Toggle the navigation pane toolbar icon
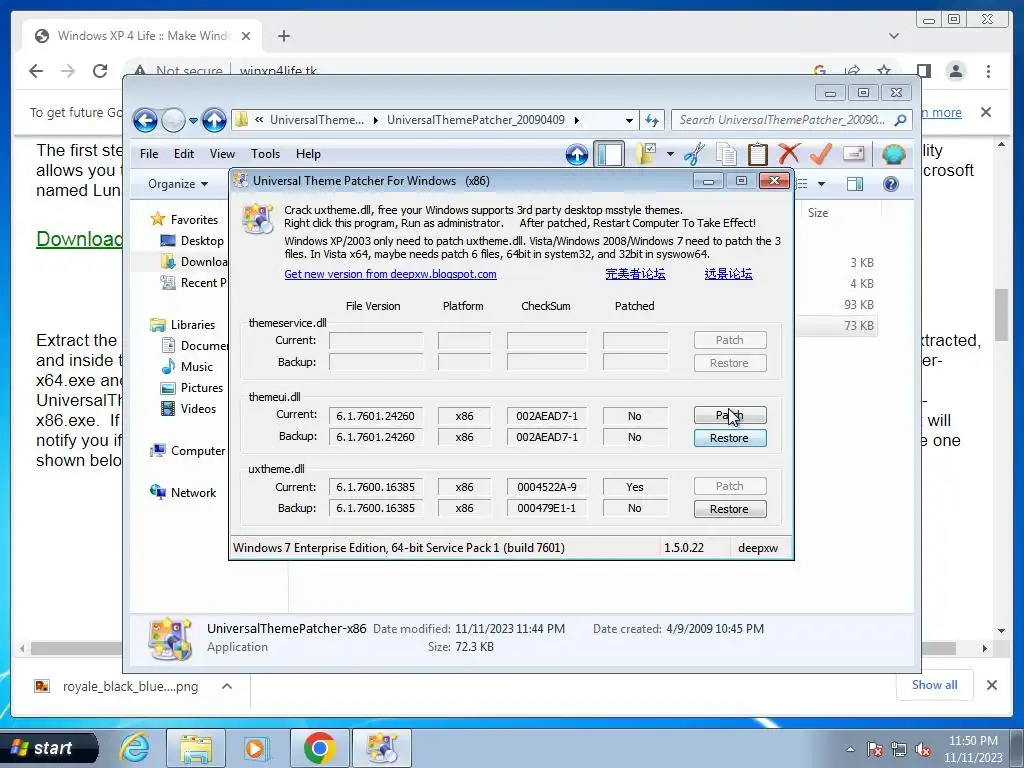This screenshot has width=1024, height=768. click(x=609, y=154)
